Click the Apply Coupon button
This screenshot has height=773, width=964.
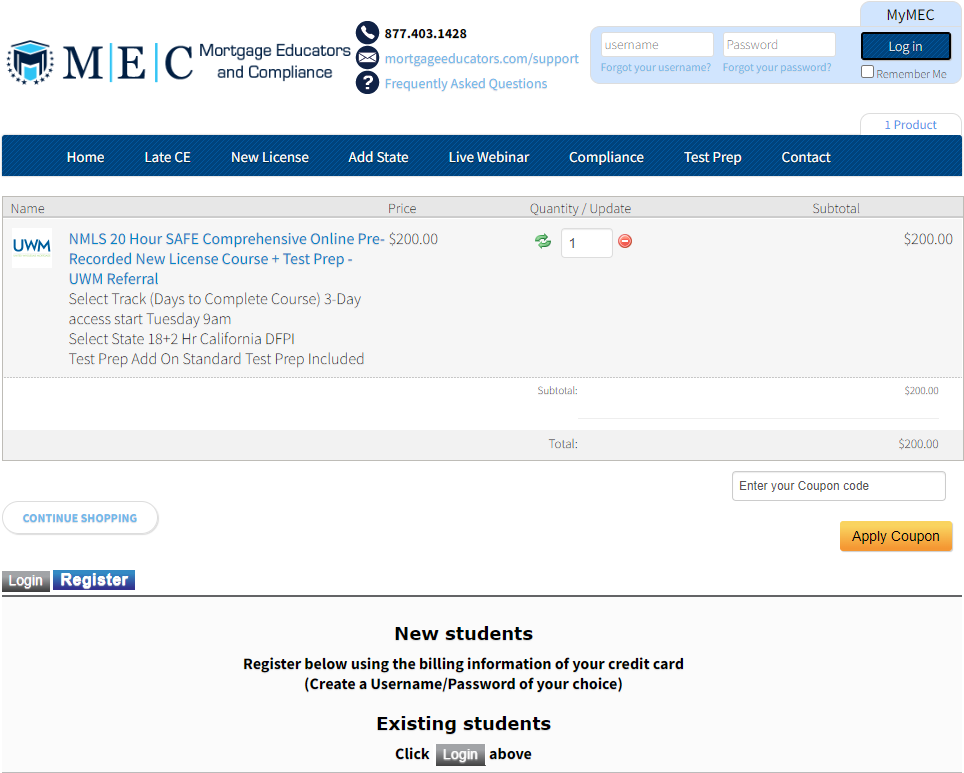[896, 536]
